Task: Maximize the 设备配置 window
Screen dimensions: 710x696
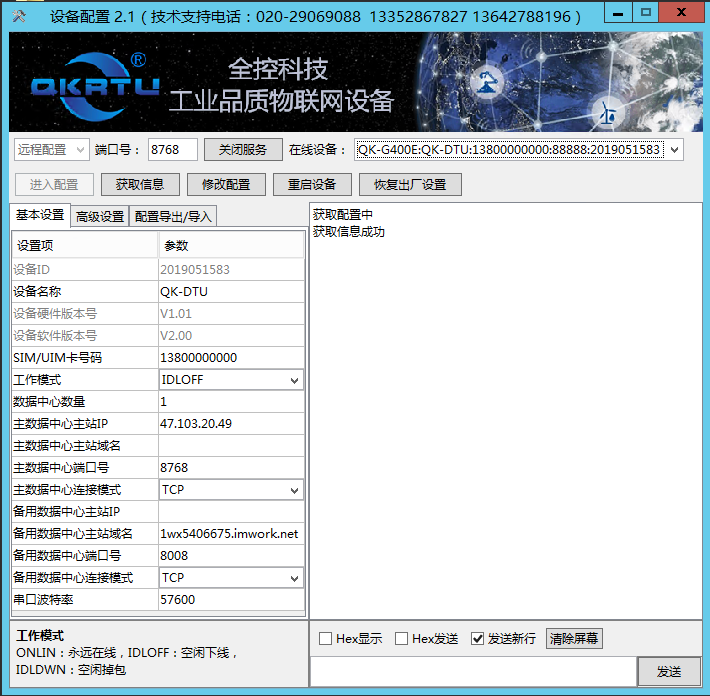Action: (x=646, y=13)
